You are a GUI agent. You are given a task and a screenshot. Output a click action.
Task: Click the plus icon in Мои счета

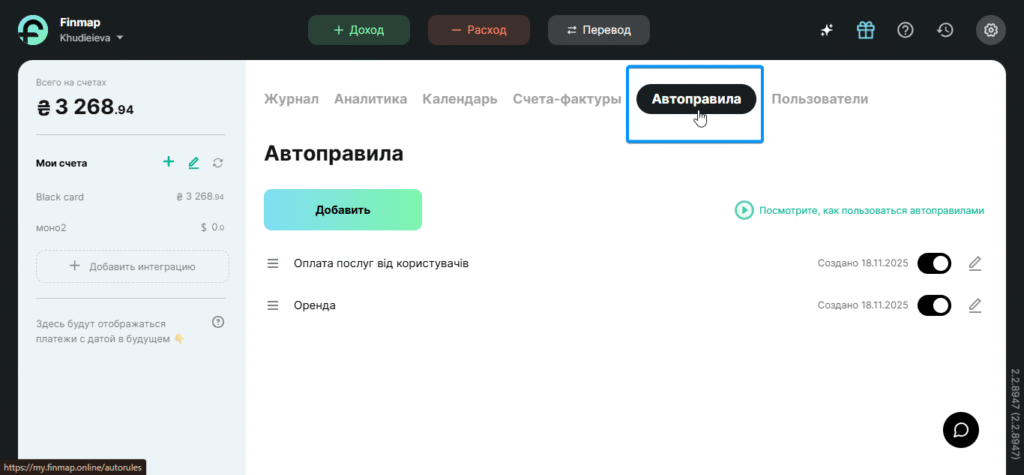tap(168, 162)
